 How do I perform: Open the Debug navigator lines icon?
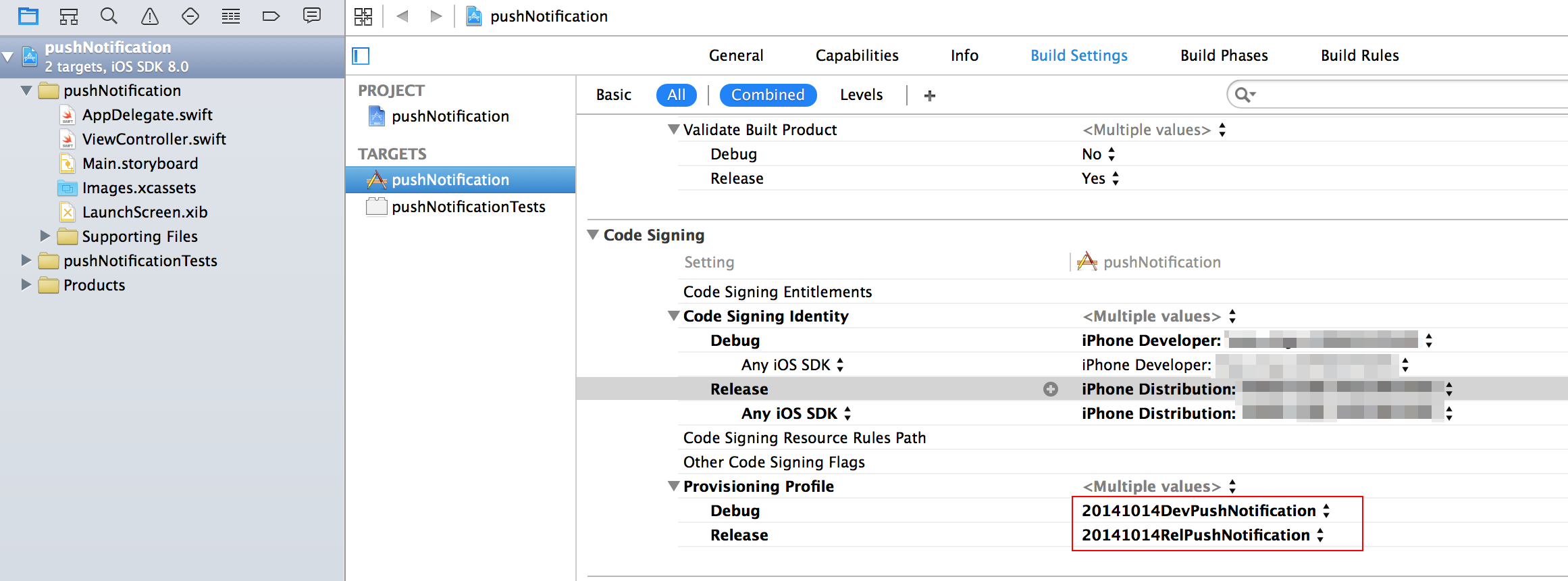click(231, 16)
